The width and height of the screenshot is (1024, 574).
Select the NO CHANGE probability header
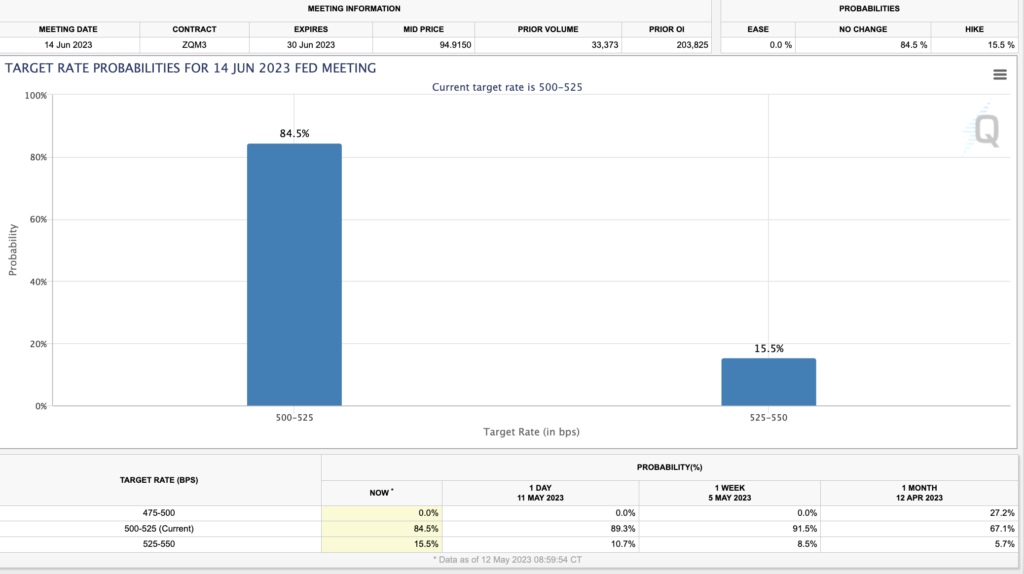(863, 29)
